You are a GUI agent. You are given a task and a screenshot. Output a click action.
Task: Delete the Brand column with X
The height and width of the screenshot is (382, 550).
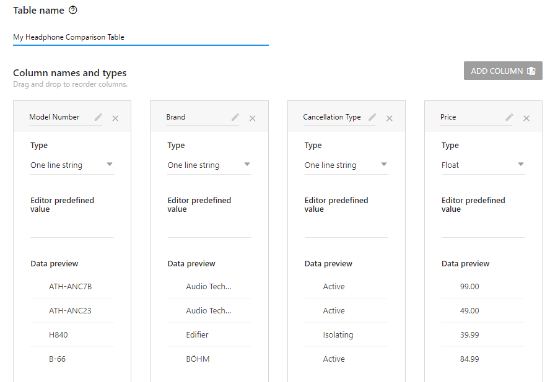pyautogui.click(x=252, y=119)
